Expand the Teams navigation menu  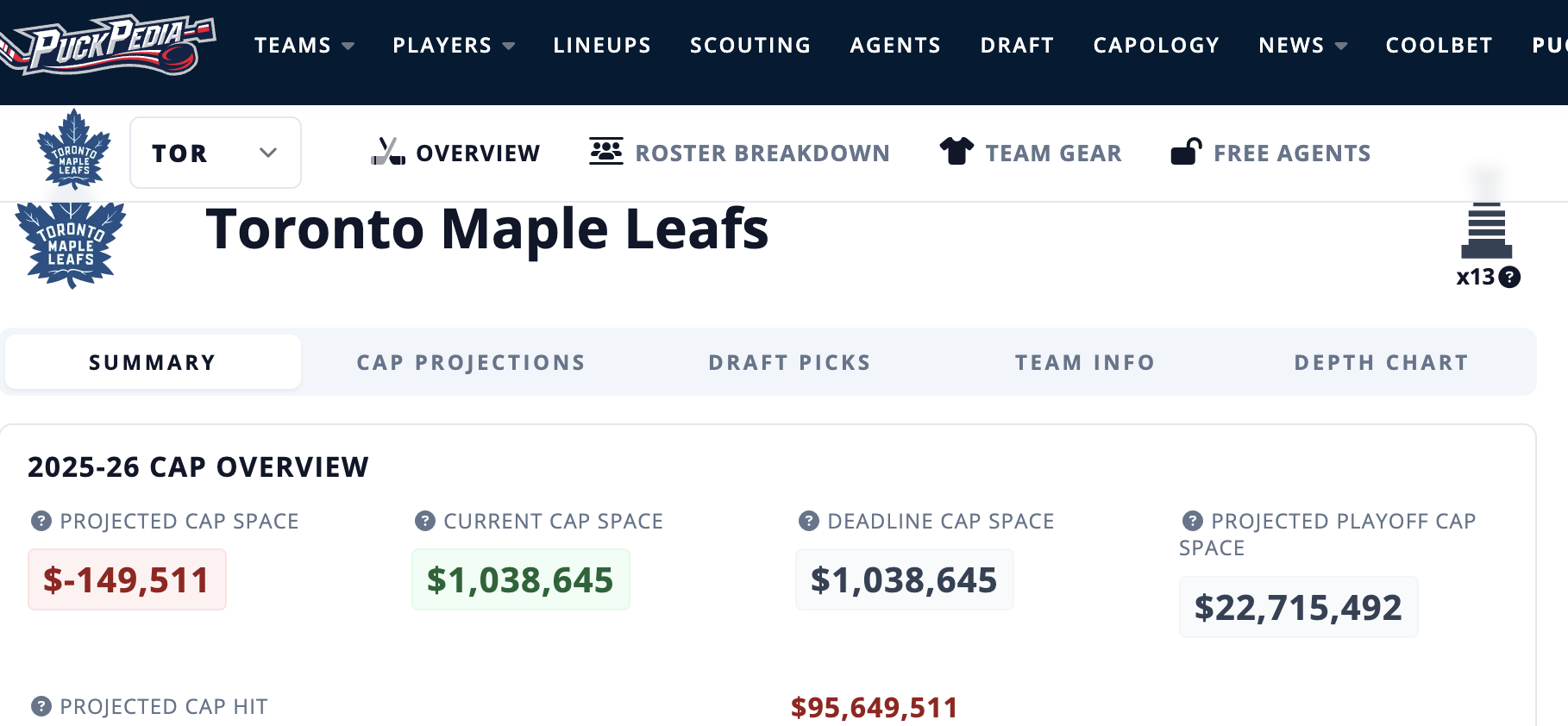[x=304, y=45]
